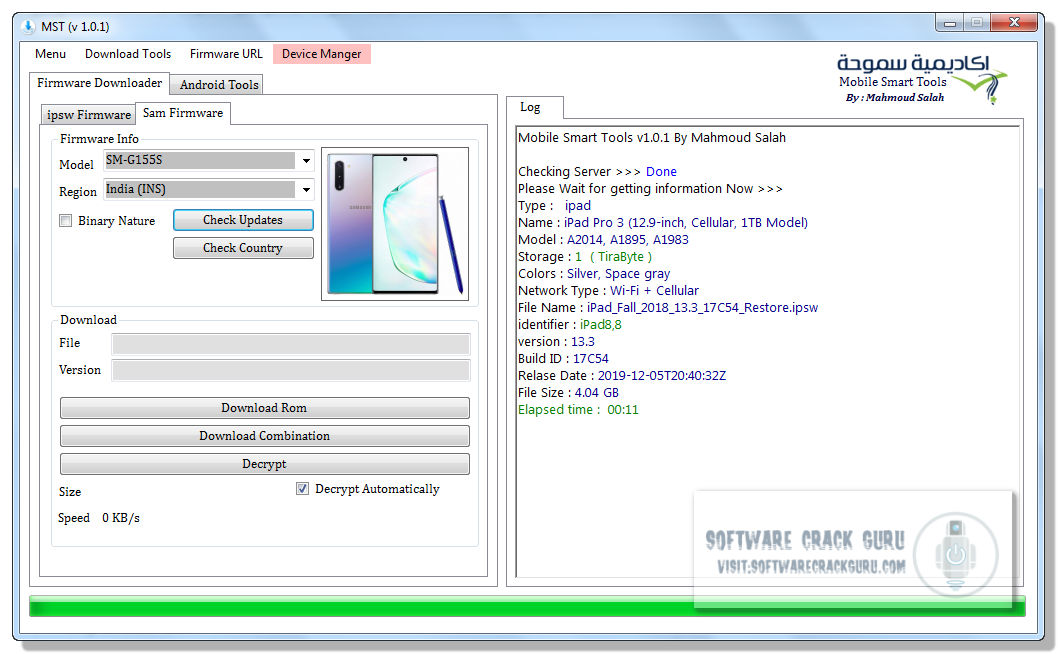Click file name iPad_Fall_2018_13.3_17C54_Restore.ipsw
The width and height of the screenshot is (1058, 654).
(702, 308)
